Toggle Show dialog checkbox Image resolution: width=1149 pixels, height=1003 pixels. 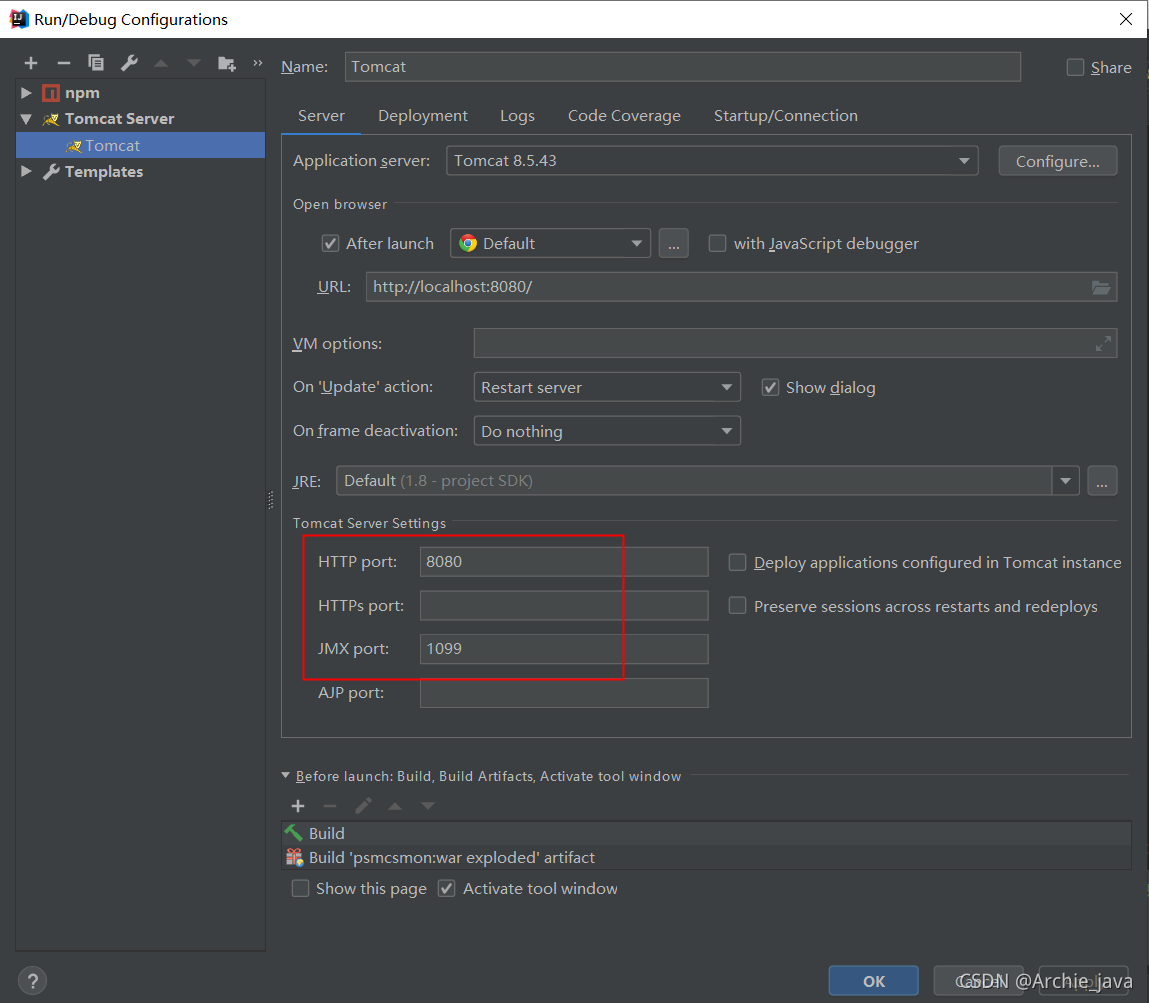pos(770,388)
